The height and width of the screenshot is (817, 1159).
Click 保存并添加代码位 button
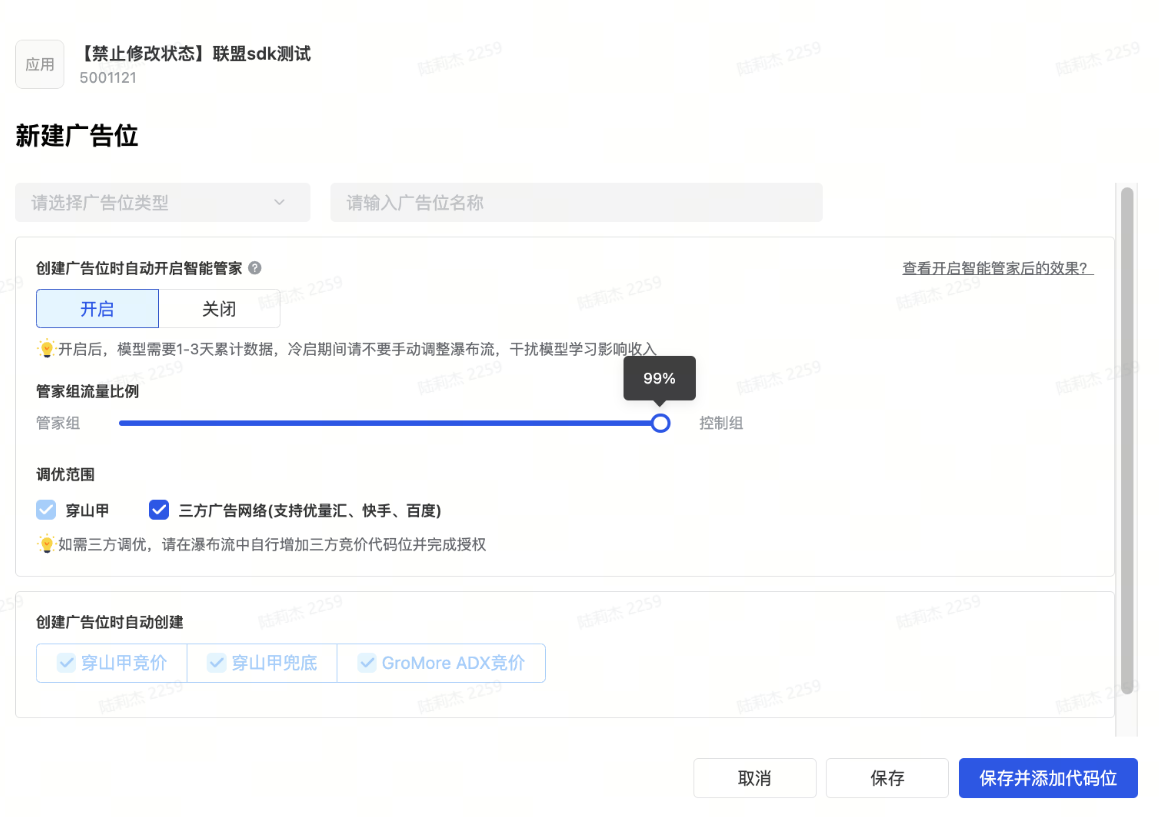click(1047, 778)
